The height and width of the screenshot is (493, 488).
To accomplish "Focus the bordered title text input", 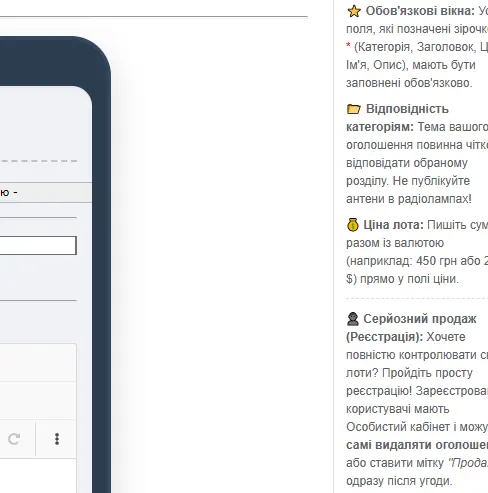I will (38, 245).
